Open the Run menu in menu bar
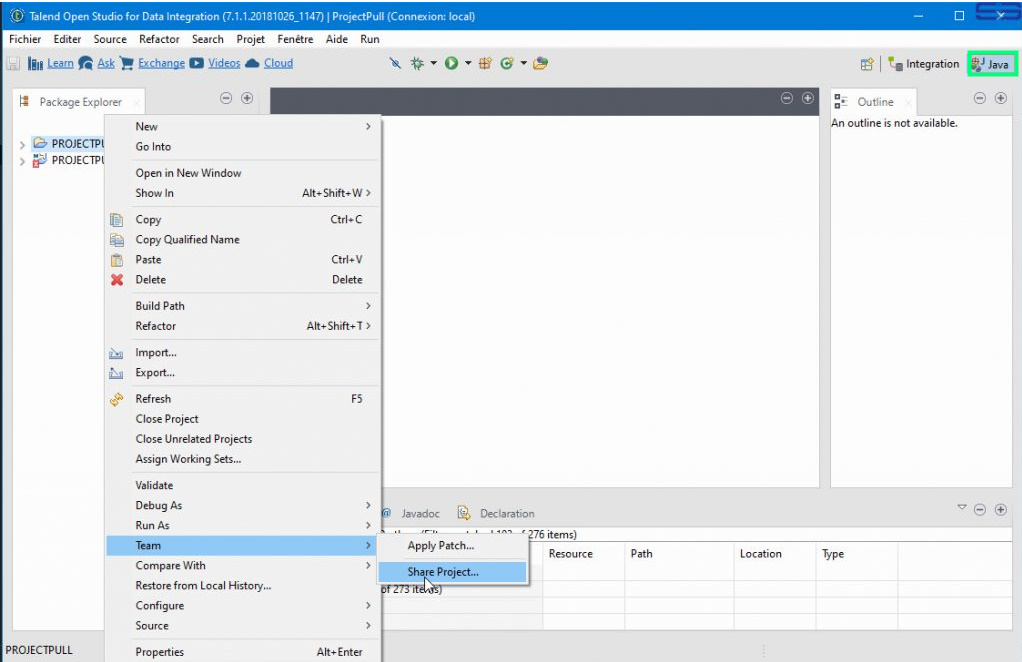Screen dimensions: 1022x662 pyautogui.click(x=370, y=39)
